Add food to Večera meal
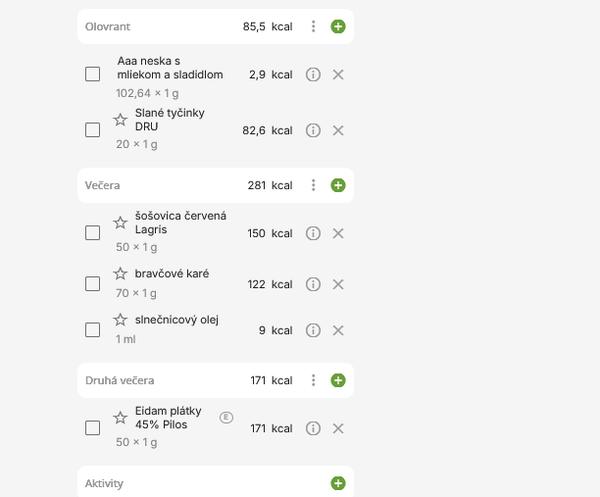This screenshot has width=600, height=497. point(338,185)
